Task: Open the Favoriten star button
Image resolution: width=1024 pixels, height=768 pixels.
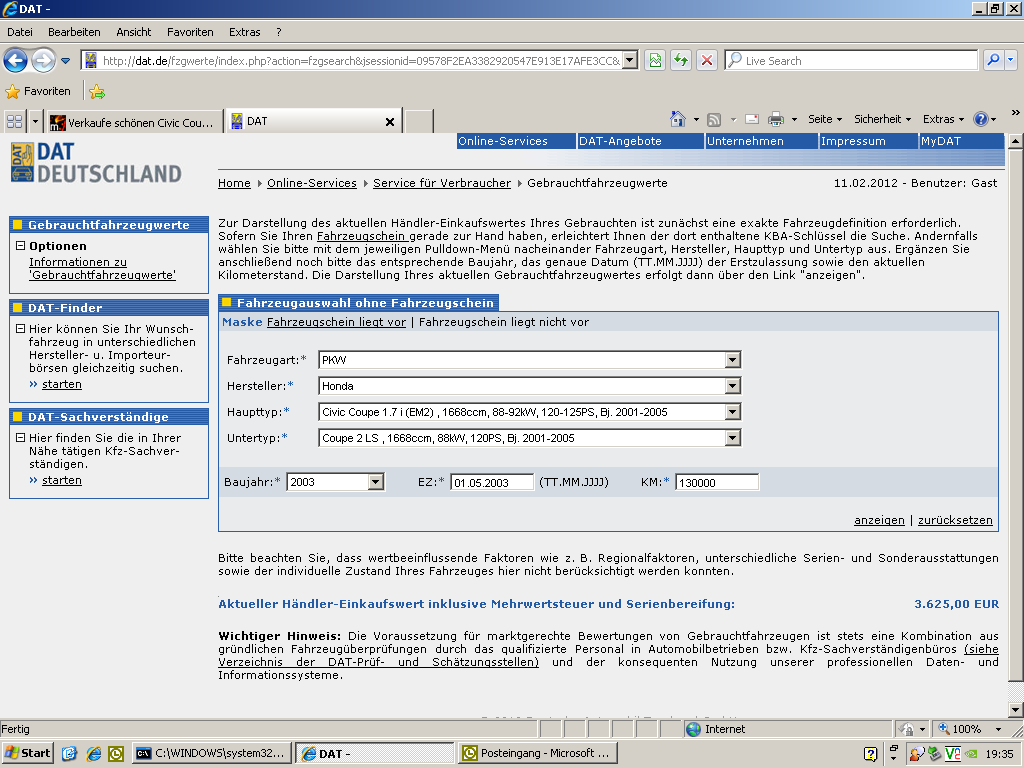Action: (38, 91)
